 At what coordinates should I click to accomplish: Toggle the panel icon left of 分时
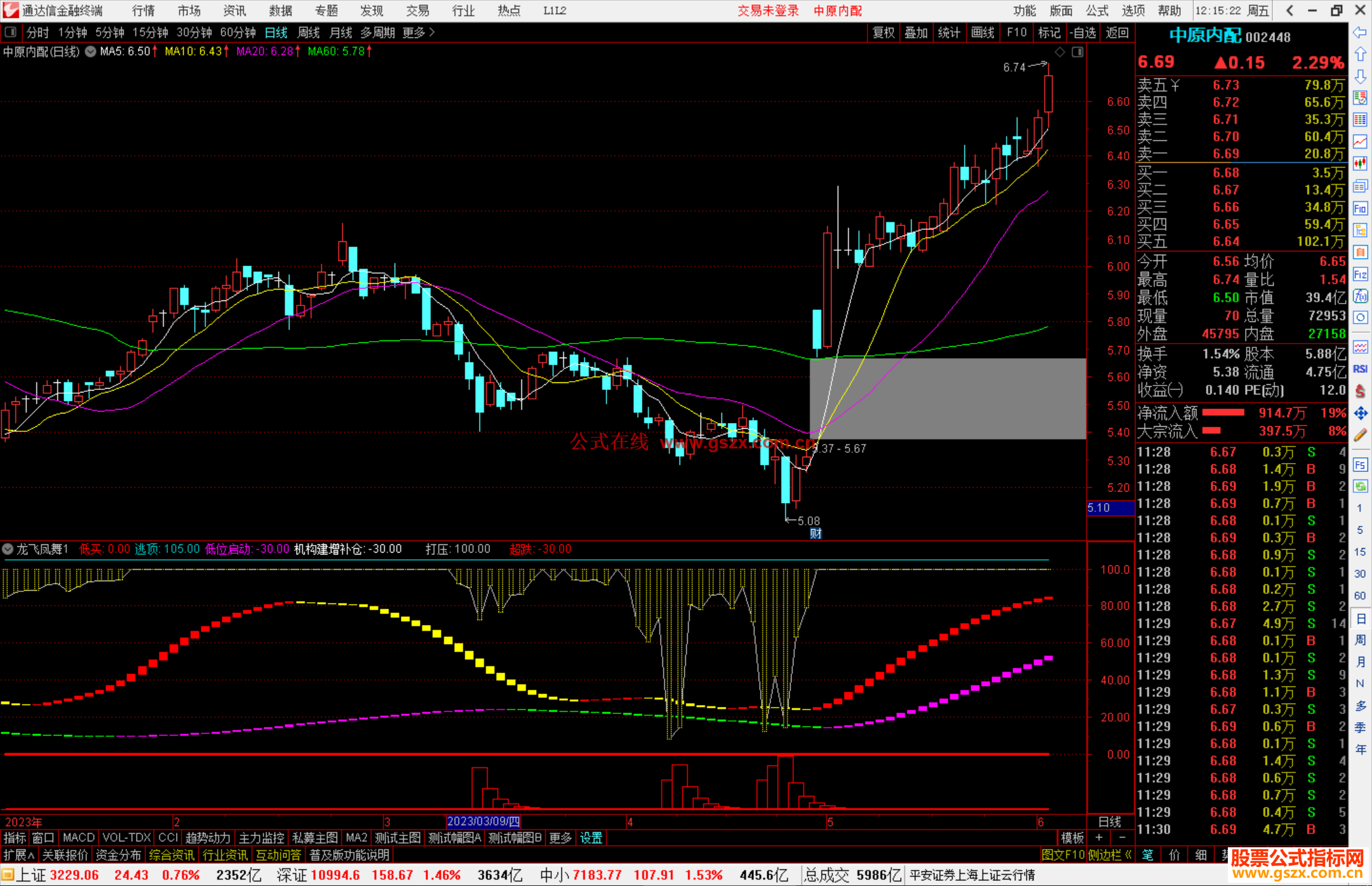click(11, 32)
